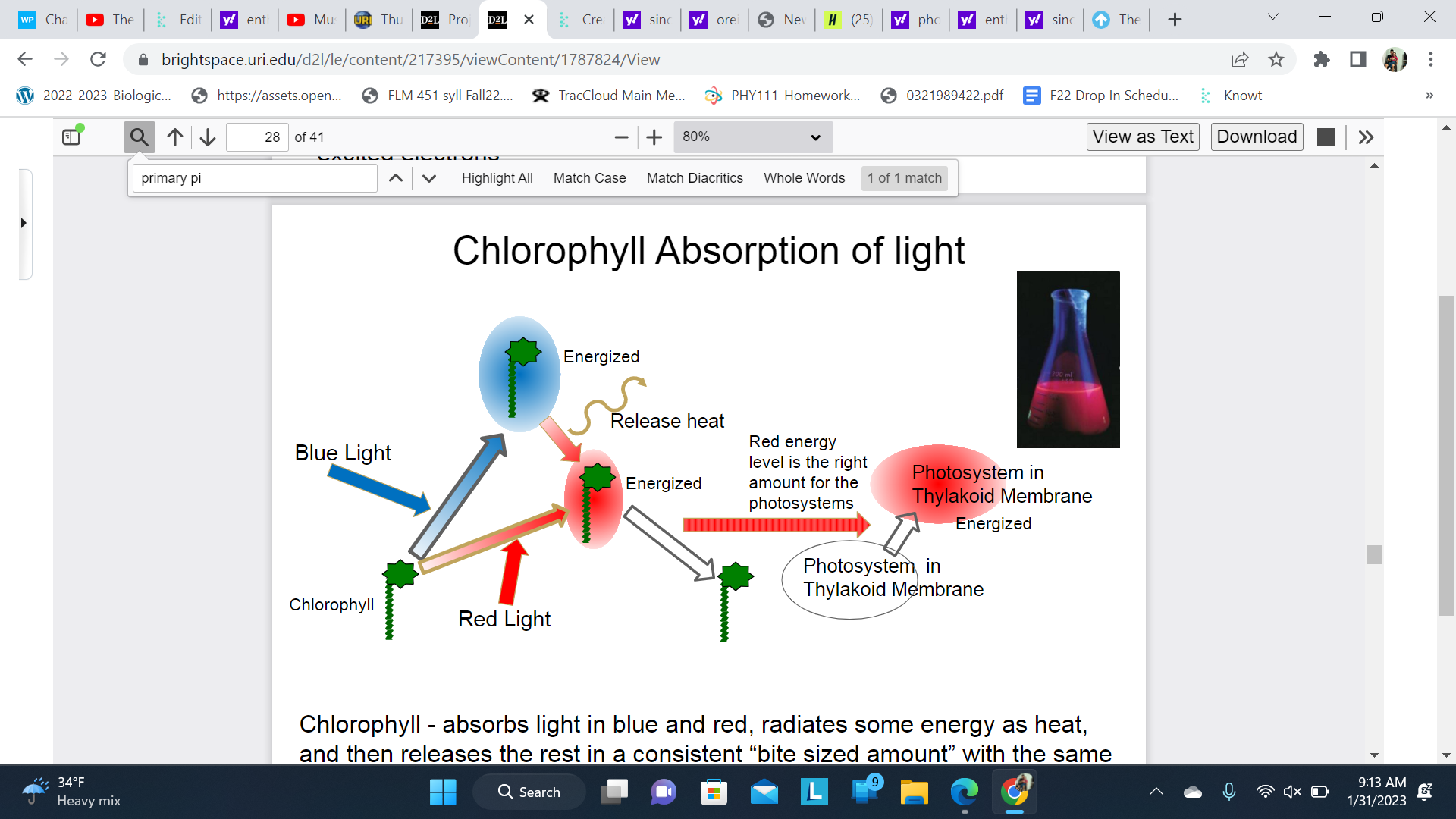Image resolution: width=1456 pixels, height=819 pixels.
Task: Open the browser side panel icon
Action: pyautogui.click(x=1358, y=59)
